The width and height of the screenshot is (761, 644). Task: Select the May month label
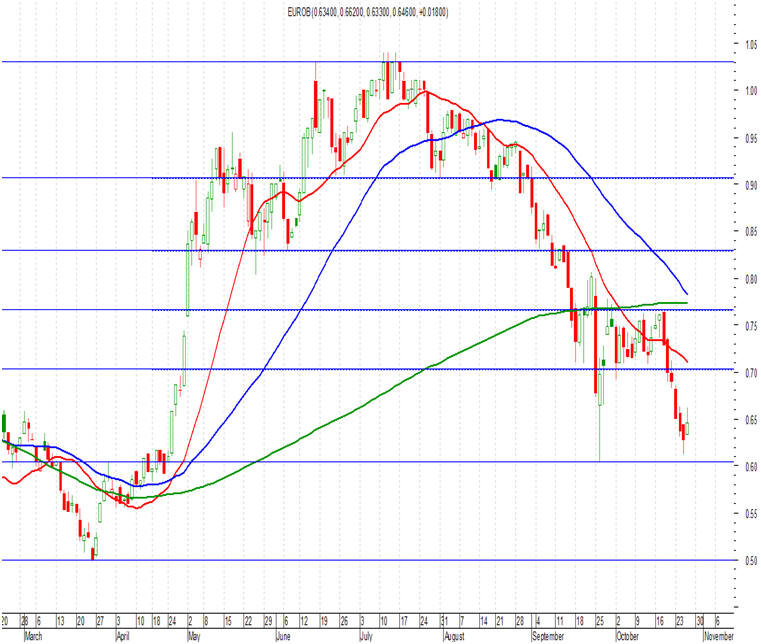coord(194,636)
